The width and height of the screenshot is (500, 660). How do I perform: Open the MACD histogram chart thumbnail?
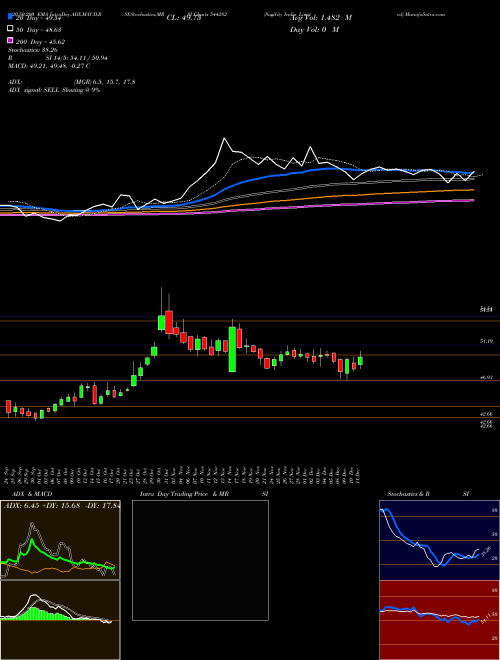pos(60,620)
